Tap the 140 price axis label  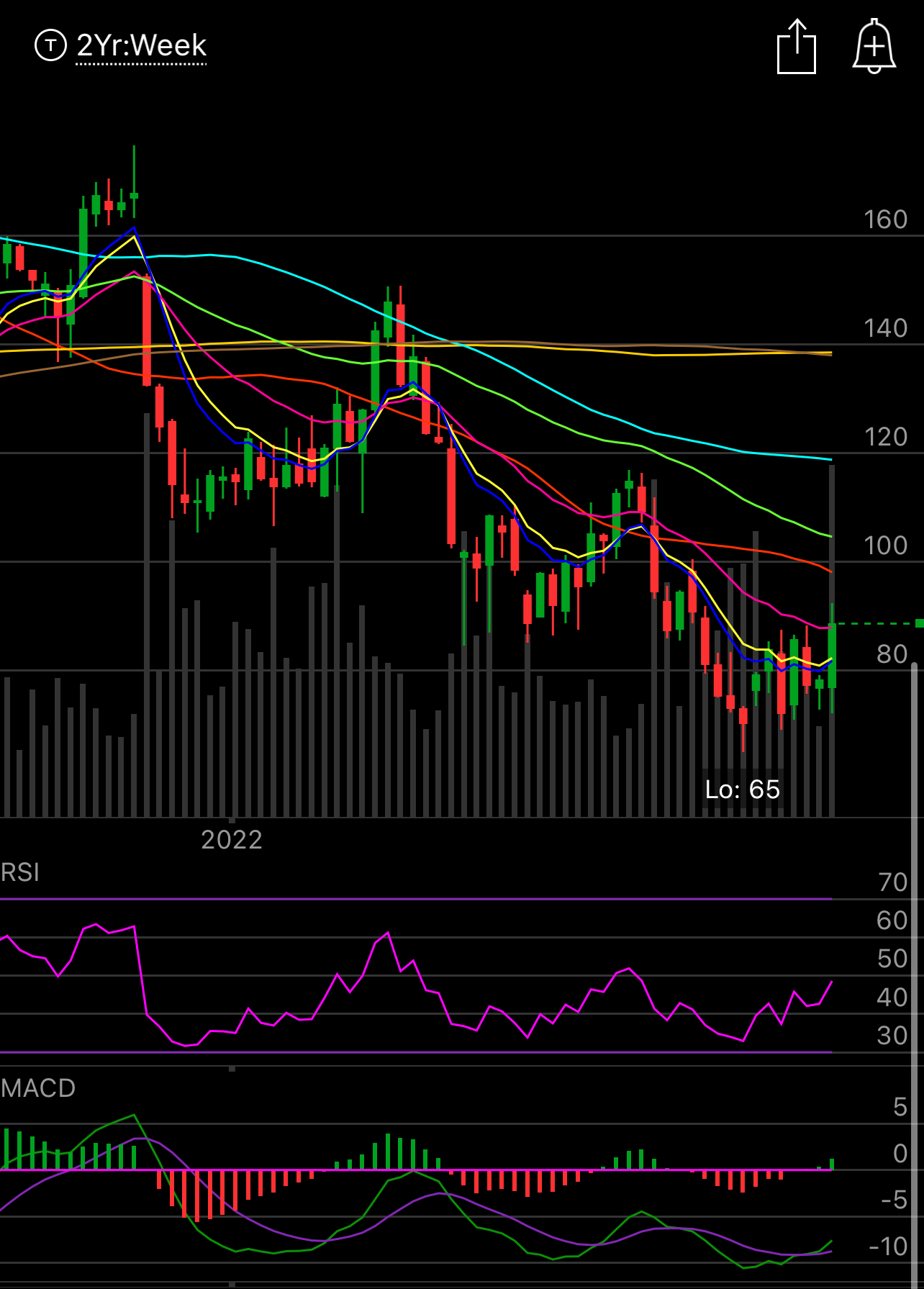point(886,328)
